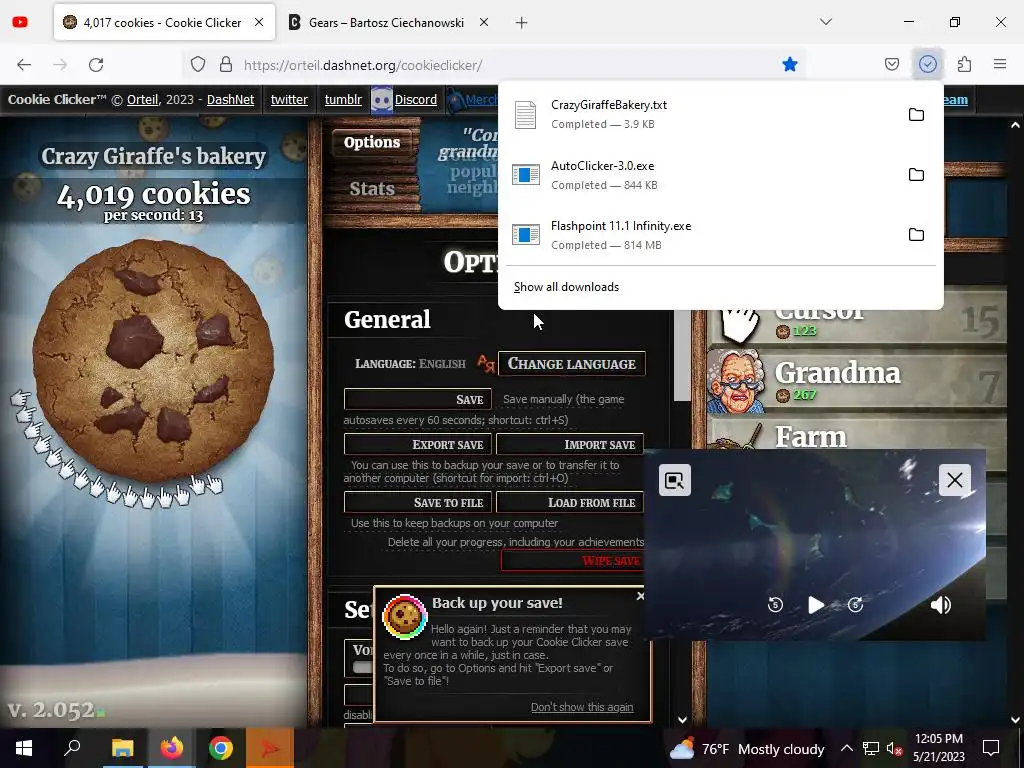Open CrazyGiraffeBakery.txt download entry
The height and width of the screenshot is (768, 1024).
coord(699,114)
